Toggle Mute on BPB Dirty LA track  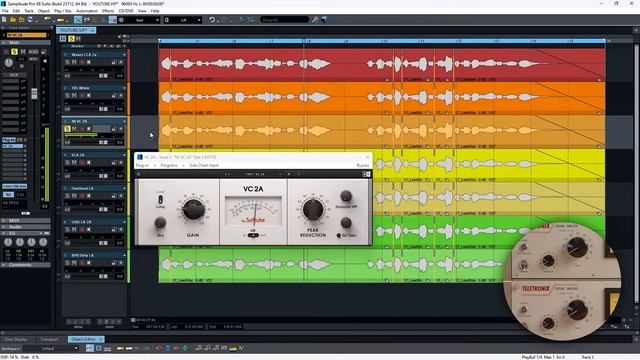click(74, 263)
